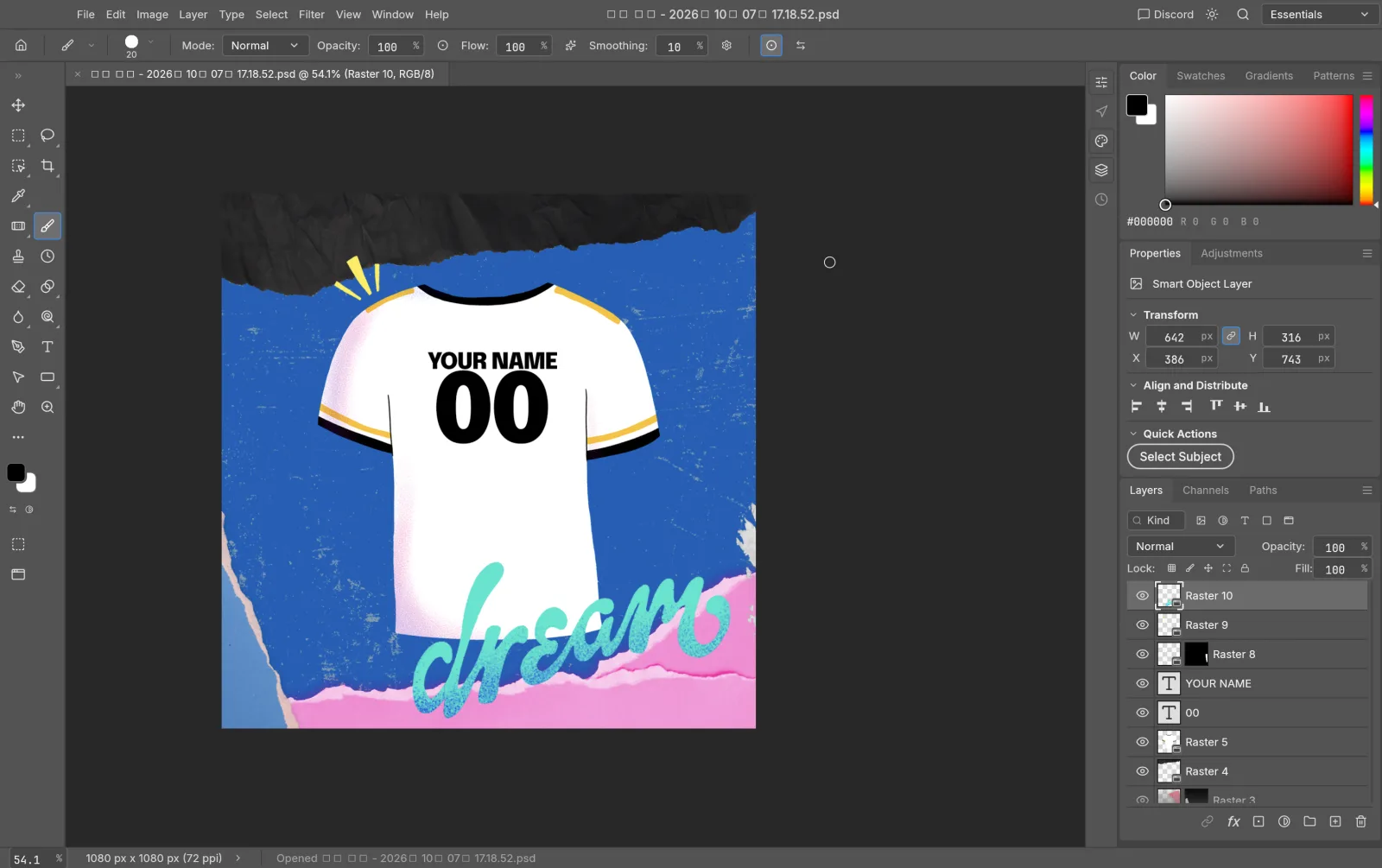Select the Zoom tool
Image resolution: width=1382 pixels, height=868 pixels.
point(48,407)
